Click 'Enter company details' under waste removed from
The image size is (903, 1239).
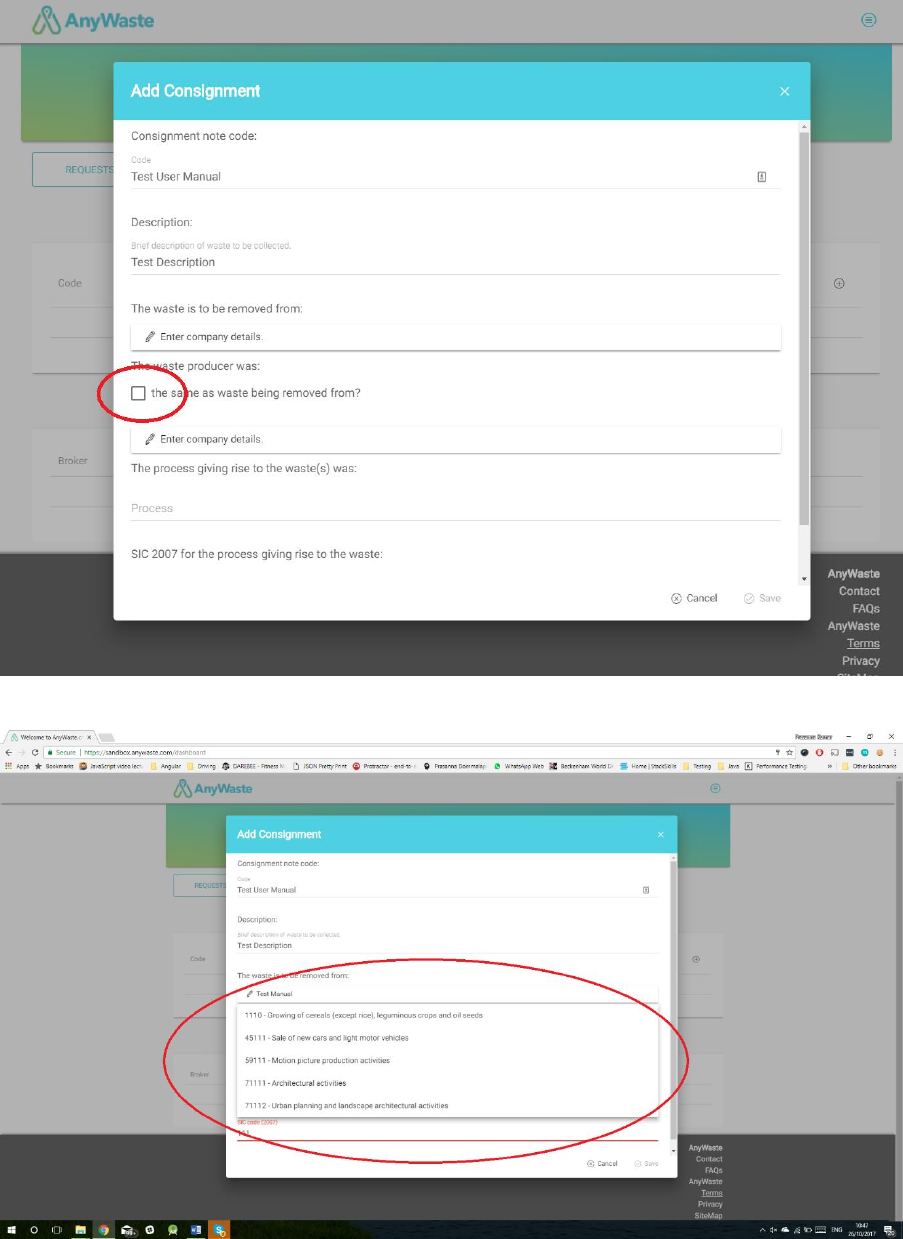click(x=455, y=337)
